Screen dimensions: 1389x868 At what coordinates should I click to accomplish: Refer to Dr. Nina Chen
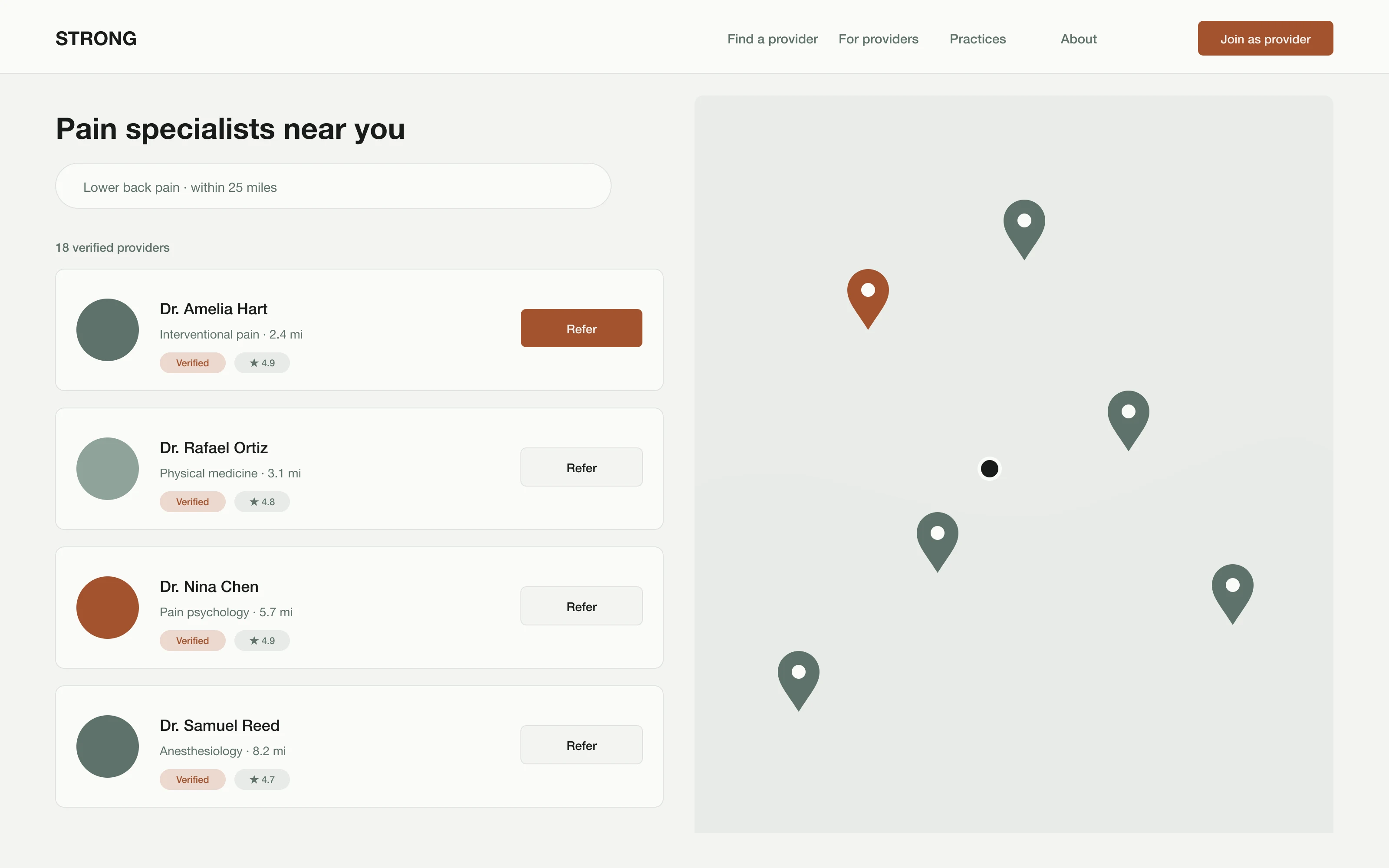click(582, 606)
